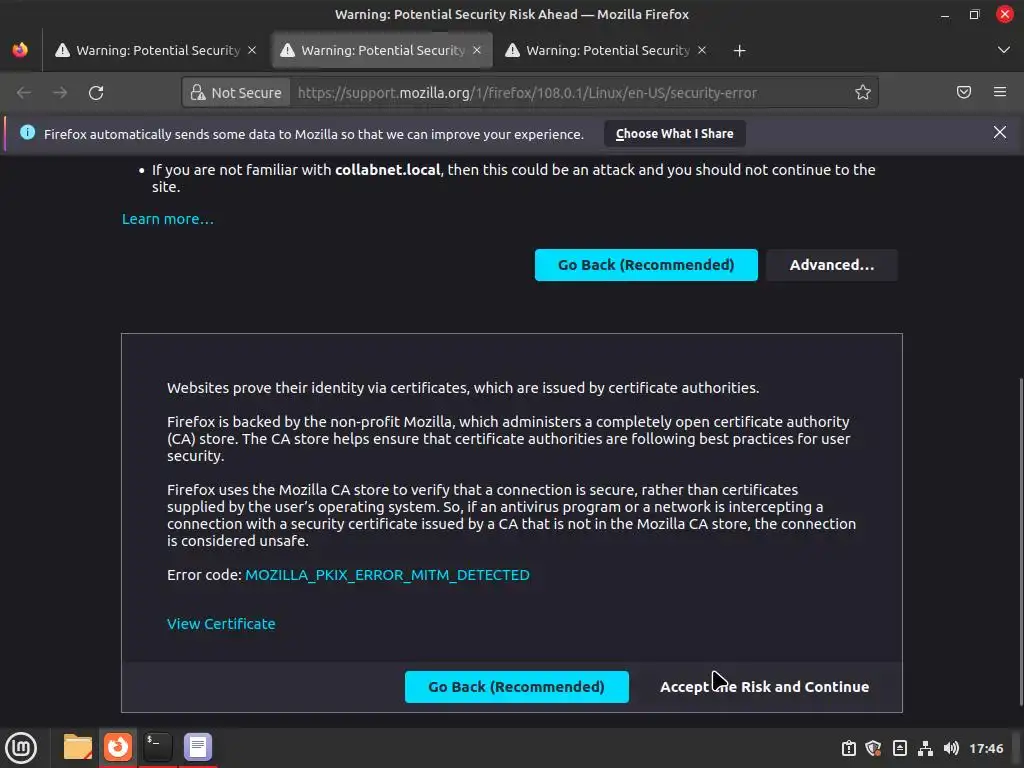
Task: Bookmark this page with the star icon
Action: pos(863,93)
